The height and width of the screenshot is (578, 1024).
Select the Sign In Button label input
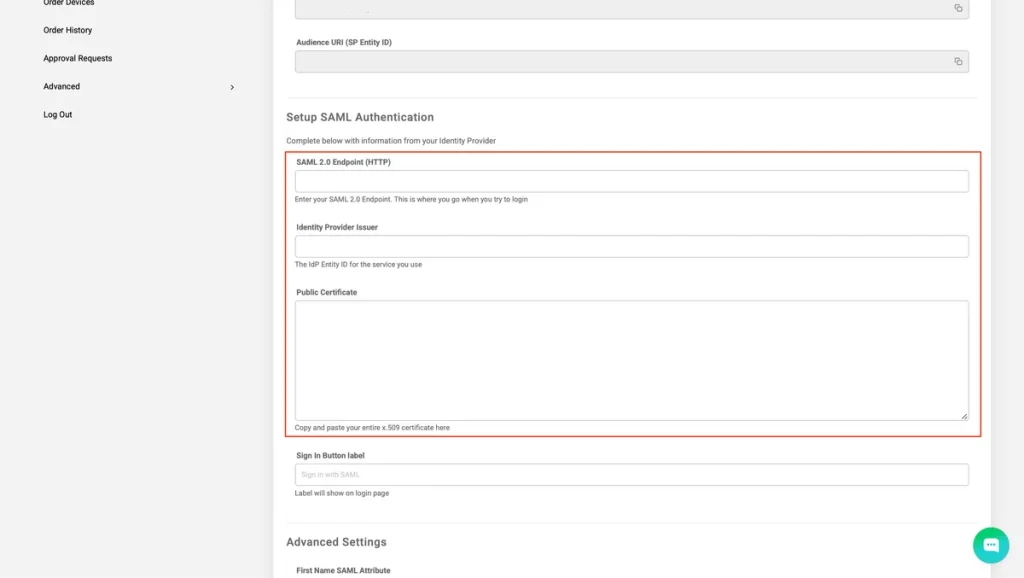(x=631, y=474)
